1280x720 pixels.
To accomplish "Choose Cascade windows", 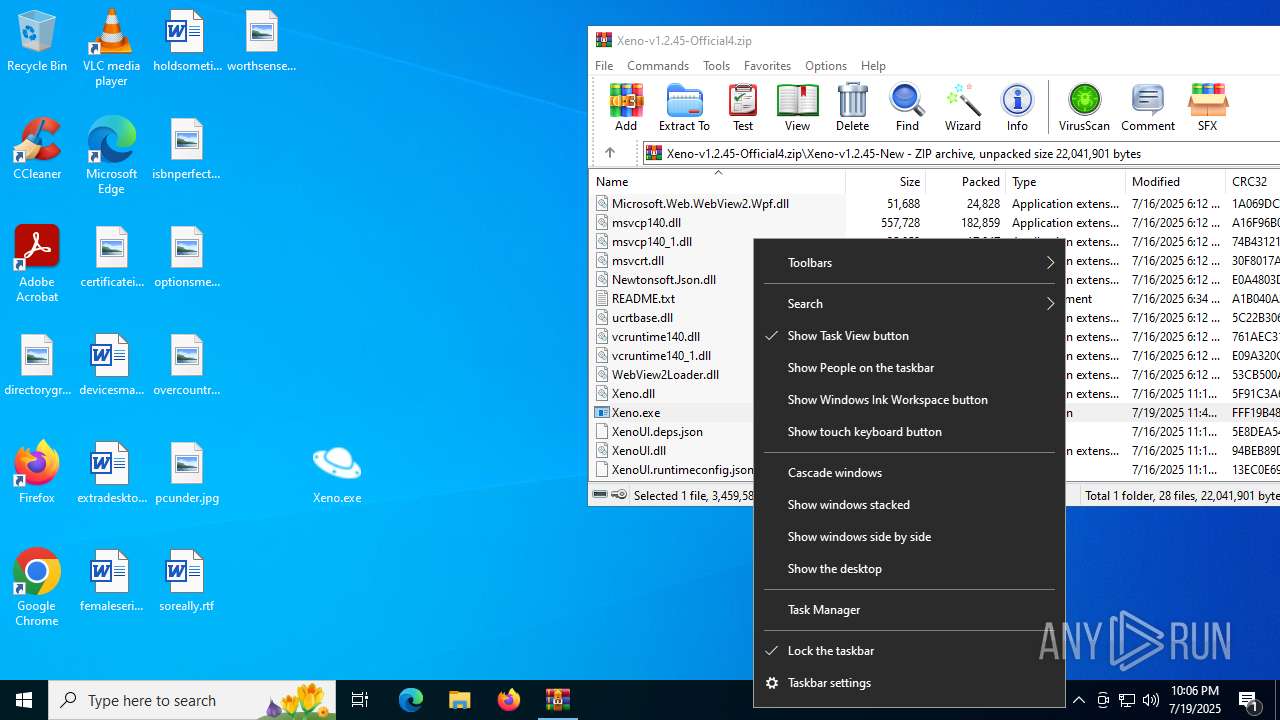I will [909, 473].
